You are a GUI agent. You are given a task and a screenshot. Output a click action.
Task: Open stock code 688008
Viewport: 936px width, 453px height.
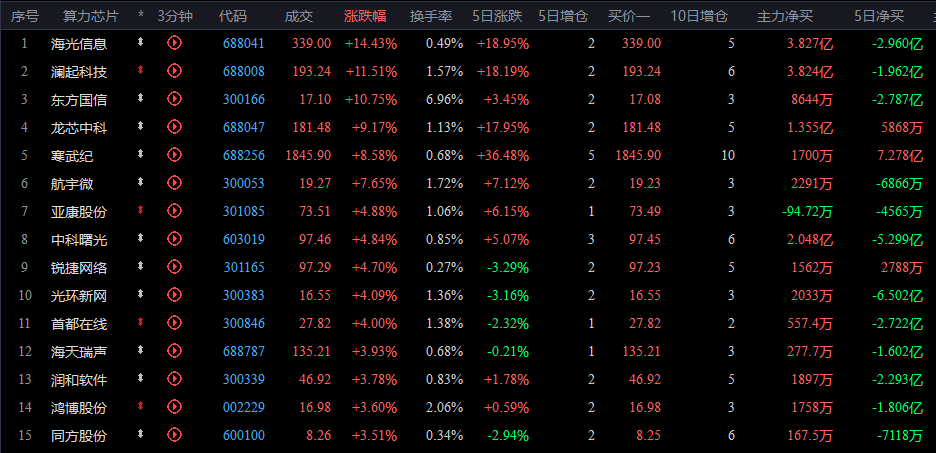coord(244,72)
